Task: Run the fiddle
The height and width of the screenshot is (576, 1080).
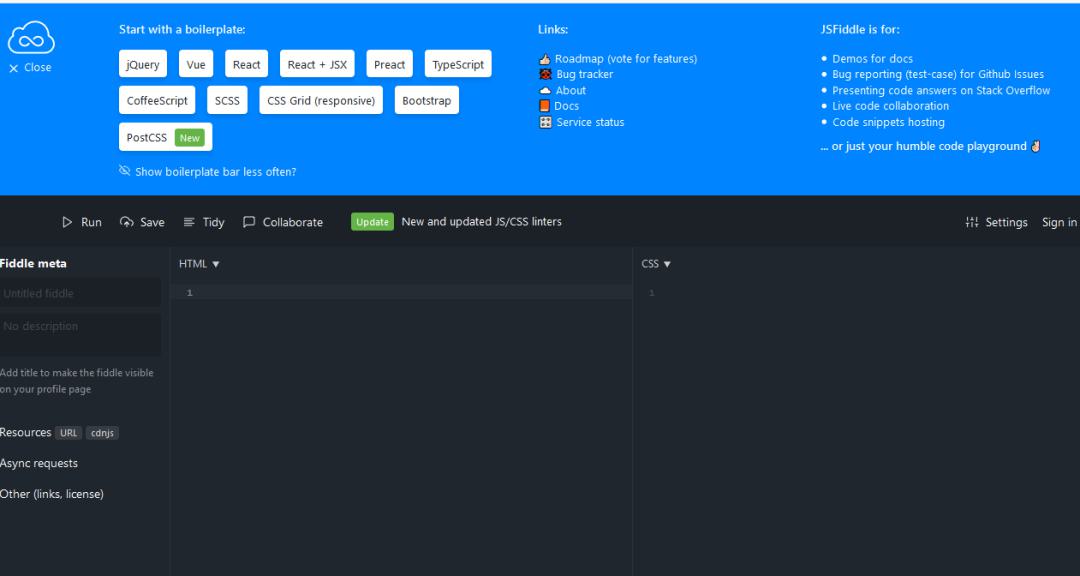Action: tap(82, 222)
